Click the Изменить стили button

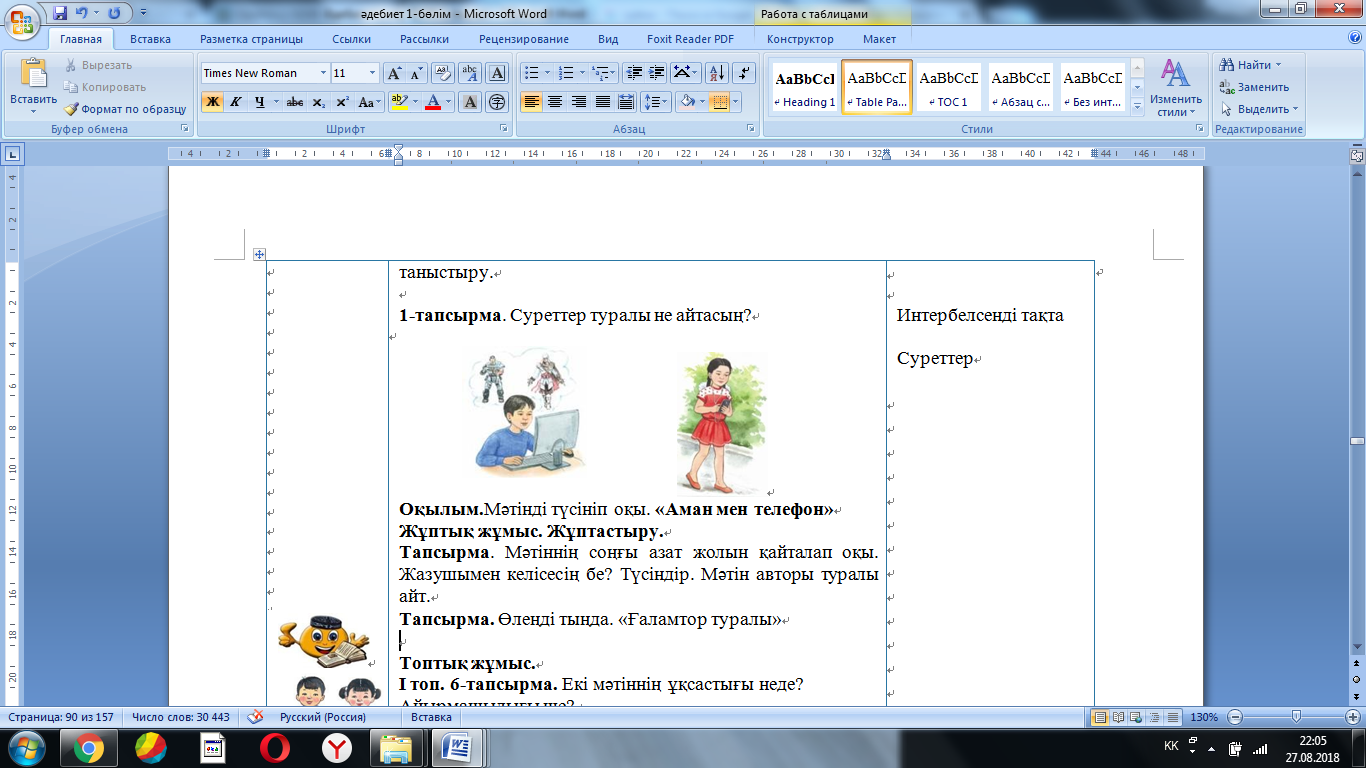1175,90
